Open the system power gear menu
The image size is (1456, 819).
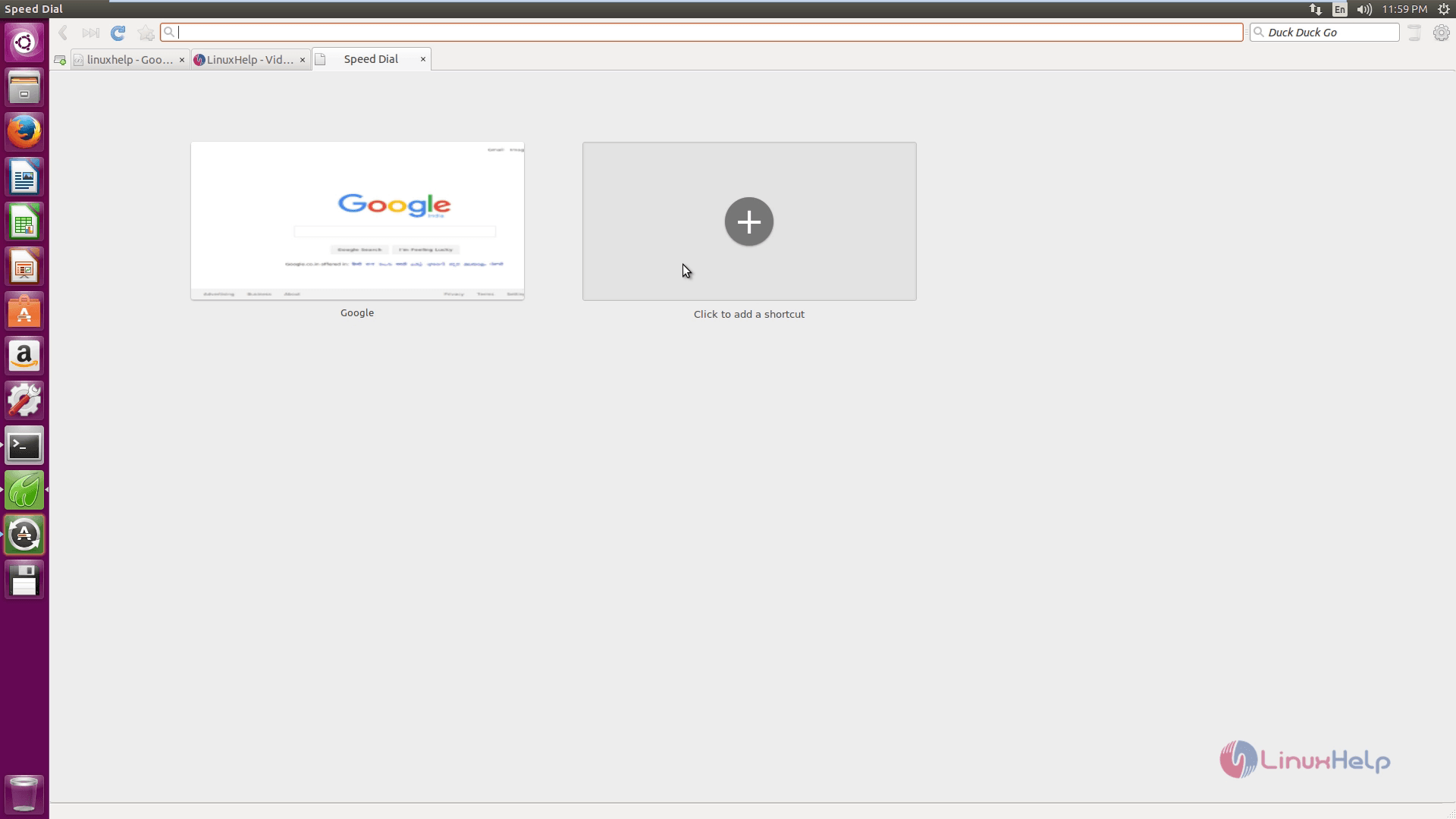1444,9
